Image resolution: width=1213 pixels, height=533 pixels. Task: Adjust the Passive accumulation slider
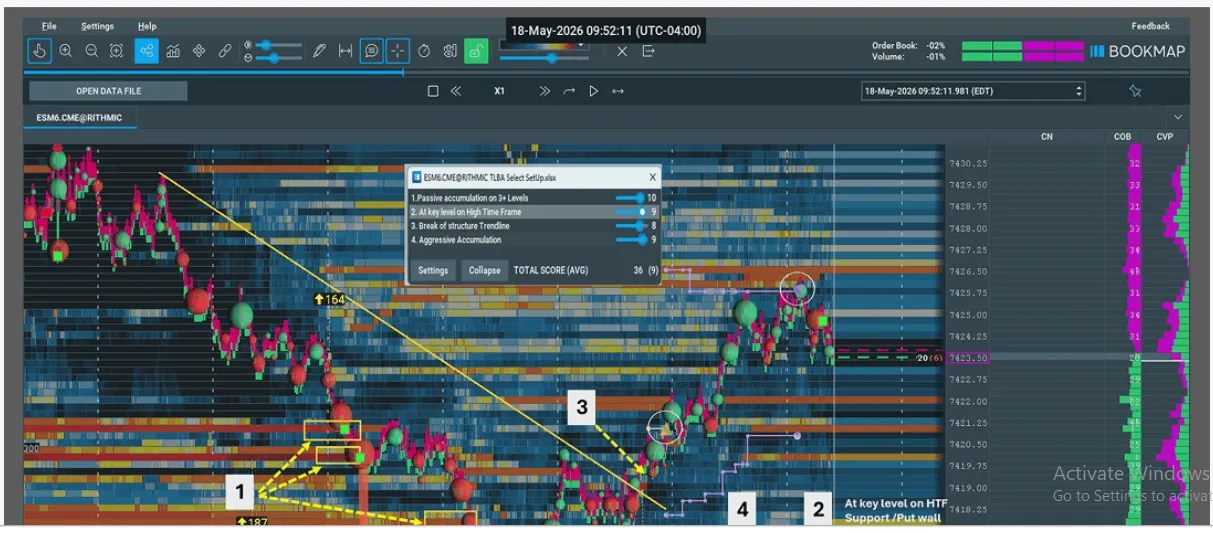[630, 198]
